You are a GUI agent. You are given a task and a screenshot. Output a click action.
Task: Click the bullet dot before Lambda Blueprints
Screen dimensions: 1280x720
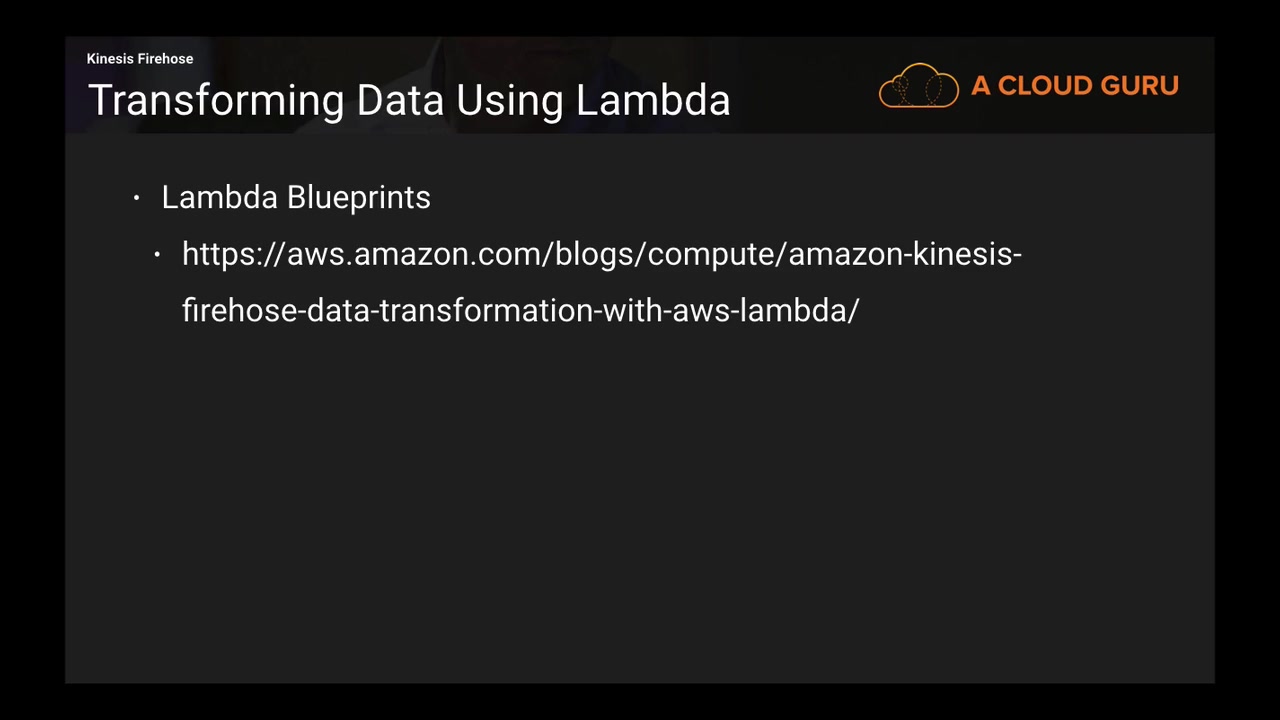click(137, 198)
